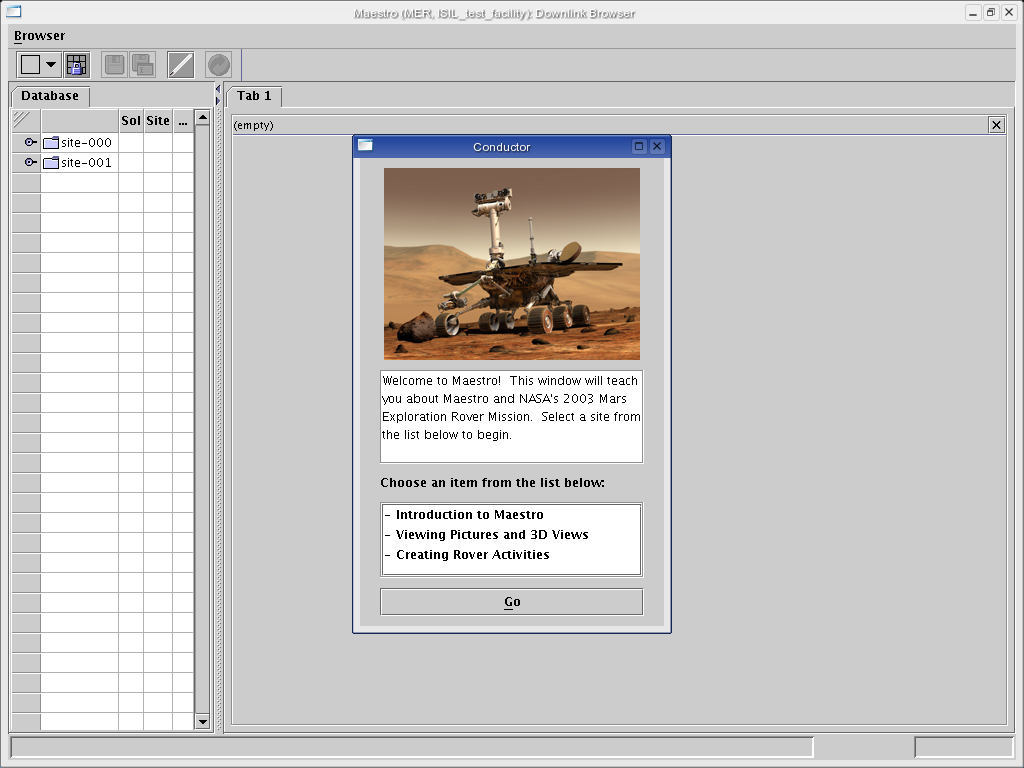The height and width of the screenshot is (768, 1024).
Task: Expand the site-001 tree node
Action: pos(30,162)
